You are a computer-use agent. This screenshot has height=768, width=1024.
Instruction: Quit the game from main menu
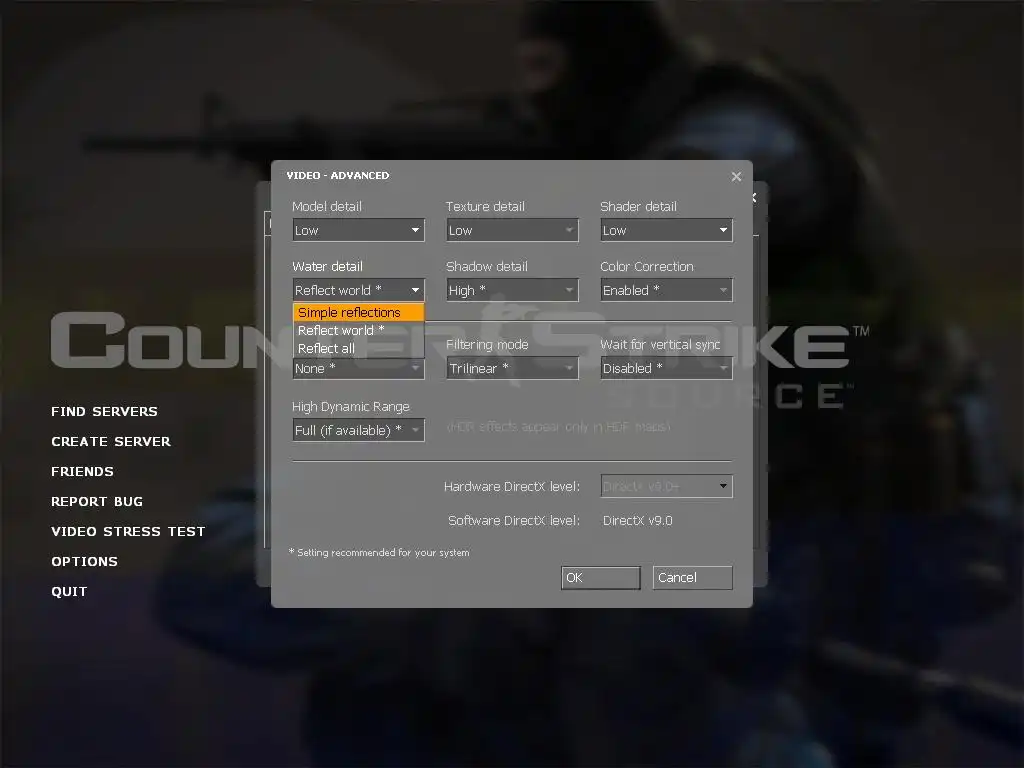(69, 592)
